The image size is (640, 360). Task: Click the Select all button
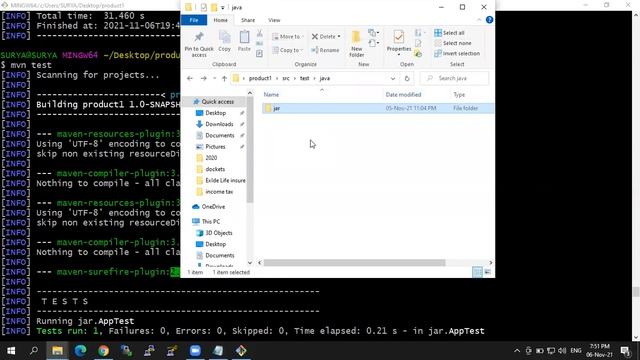[449, 33]
